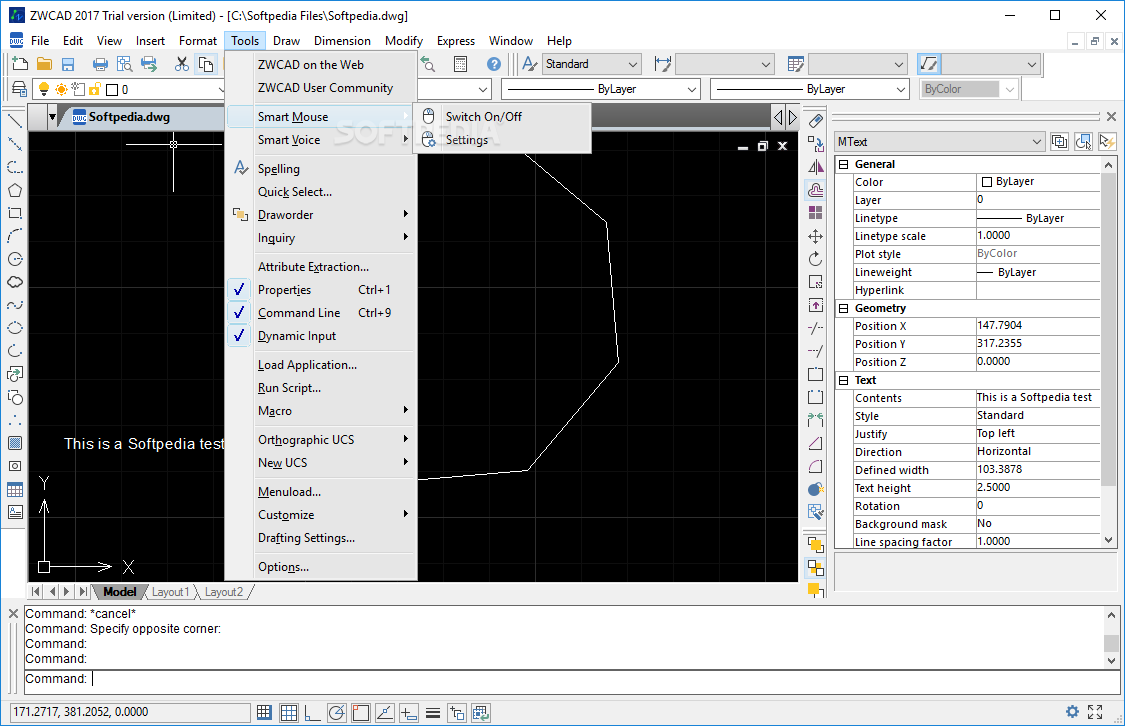Viewport: 1125px width, 726px height.
Task: Toggle Polar tracking in the status bar
Action: [x=336, y=712]
